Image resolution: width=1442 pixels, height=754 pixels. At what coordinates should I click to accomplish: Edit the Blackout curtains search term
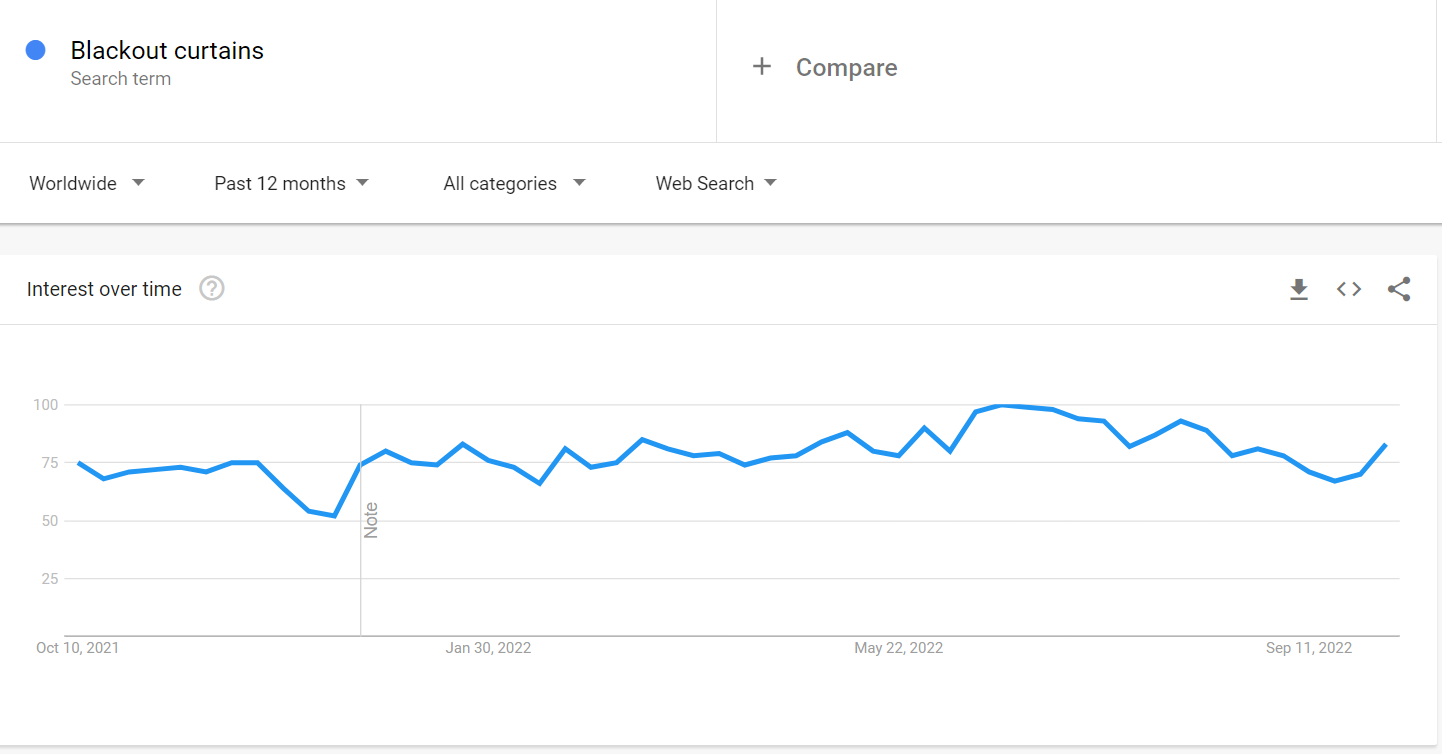pos(167,50)
